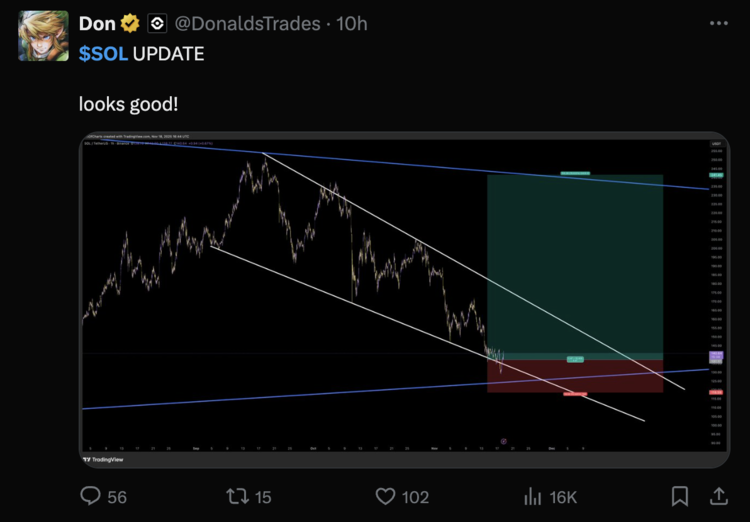Image resolution: width=750 pixels, height=522 pixels.
Task: Reply to the tweet with 56 replies
Action: tap(91, 497)
